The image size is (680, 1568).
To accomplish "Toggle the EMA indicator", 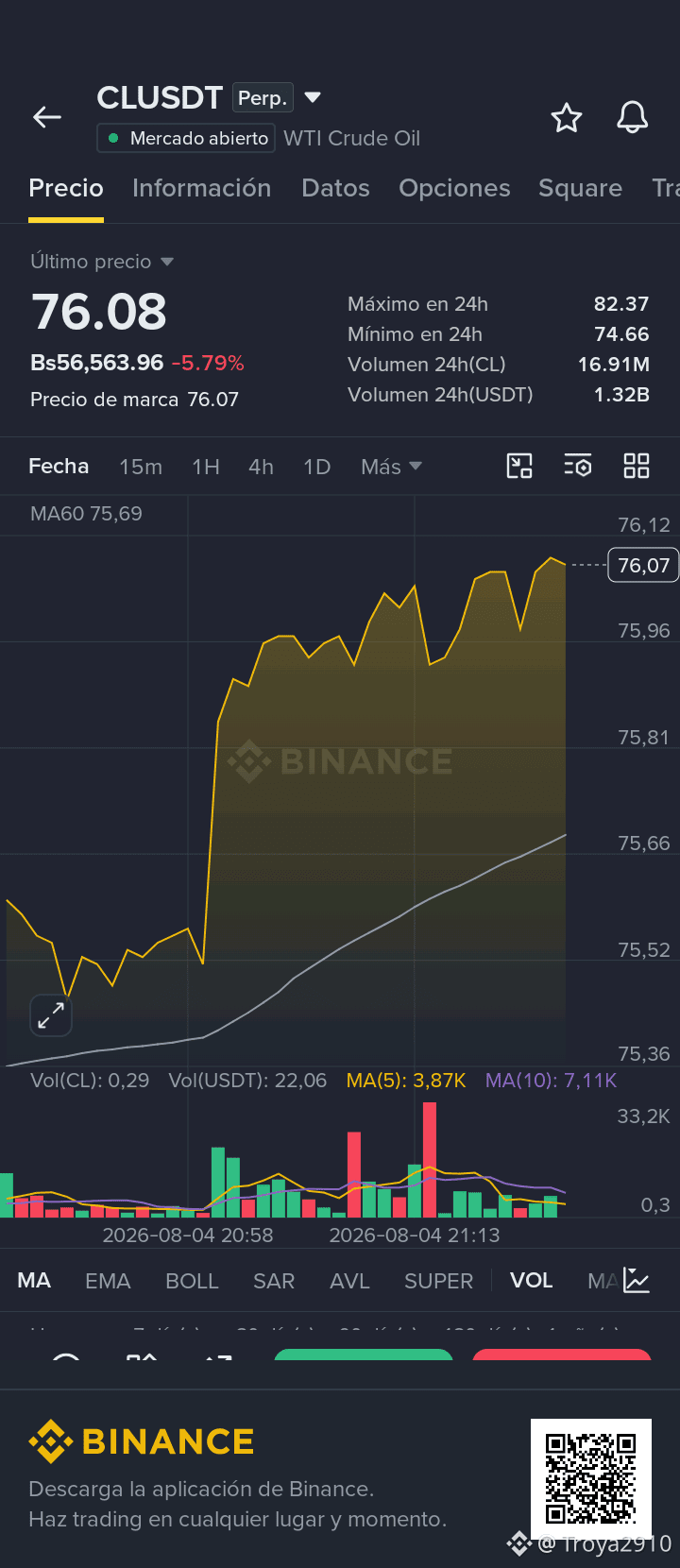I will (x=108, y=1281).
